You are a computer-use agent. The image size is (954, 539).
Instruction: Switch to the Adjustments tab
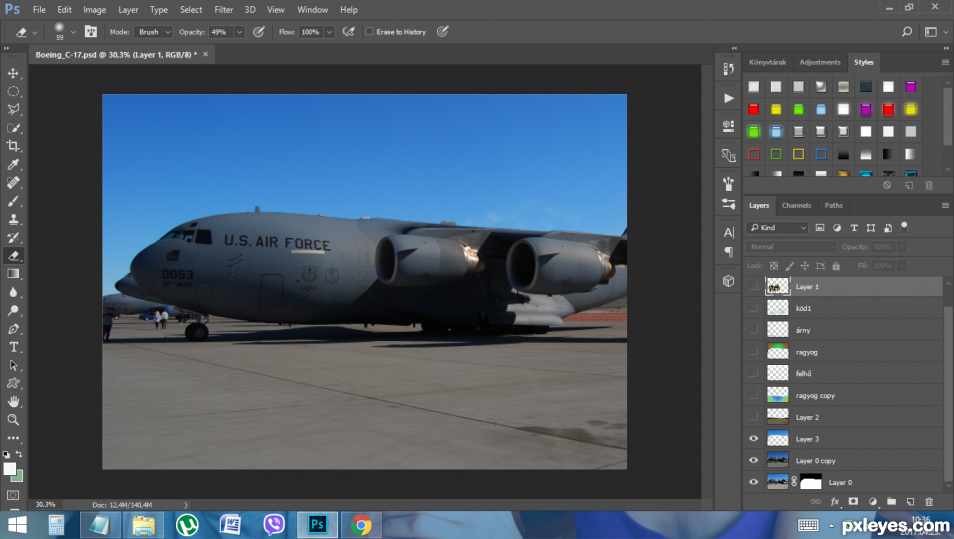[x=820, y=62]
